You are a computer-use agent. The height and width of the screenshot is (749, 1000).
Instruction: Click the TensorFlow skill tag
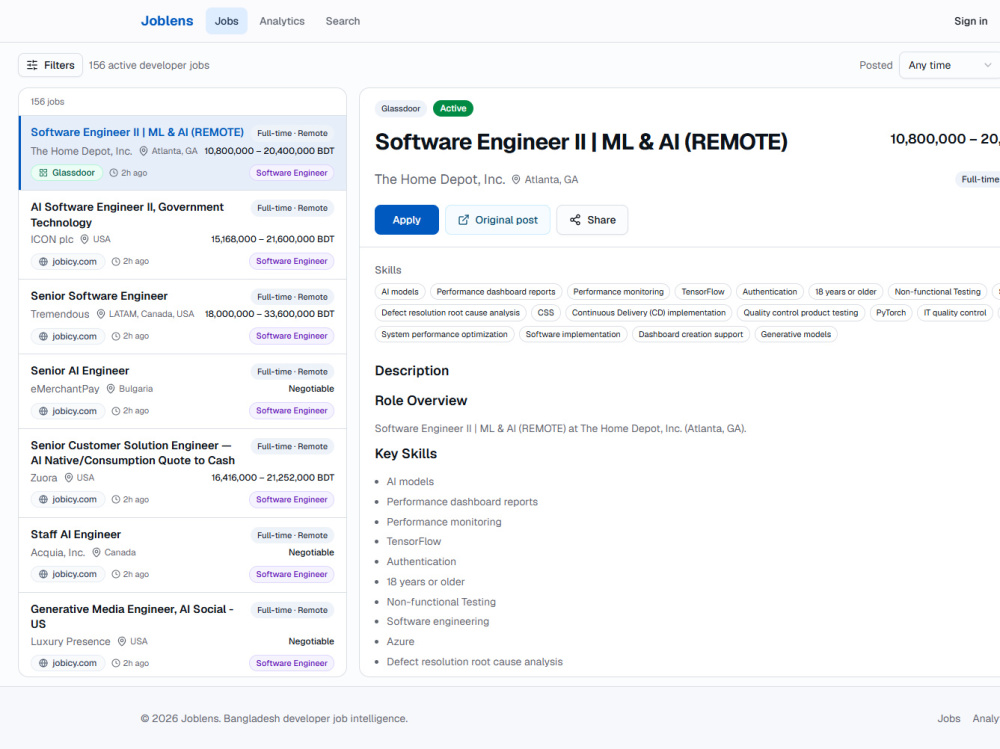point(703,292)
